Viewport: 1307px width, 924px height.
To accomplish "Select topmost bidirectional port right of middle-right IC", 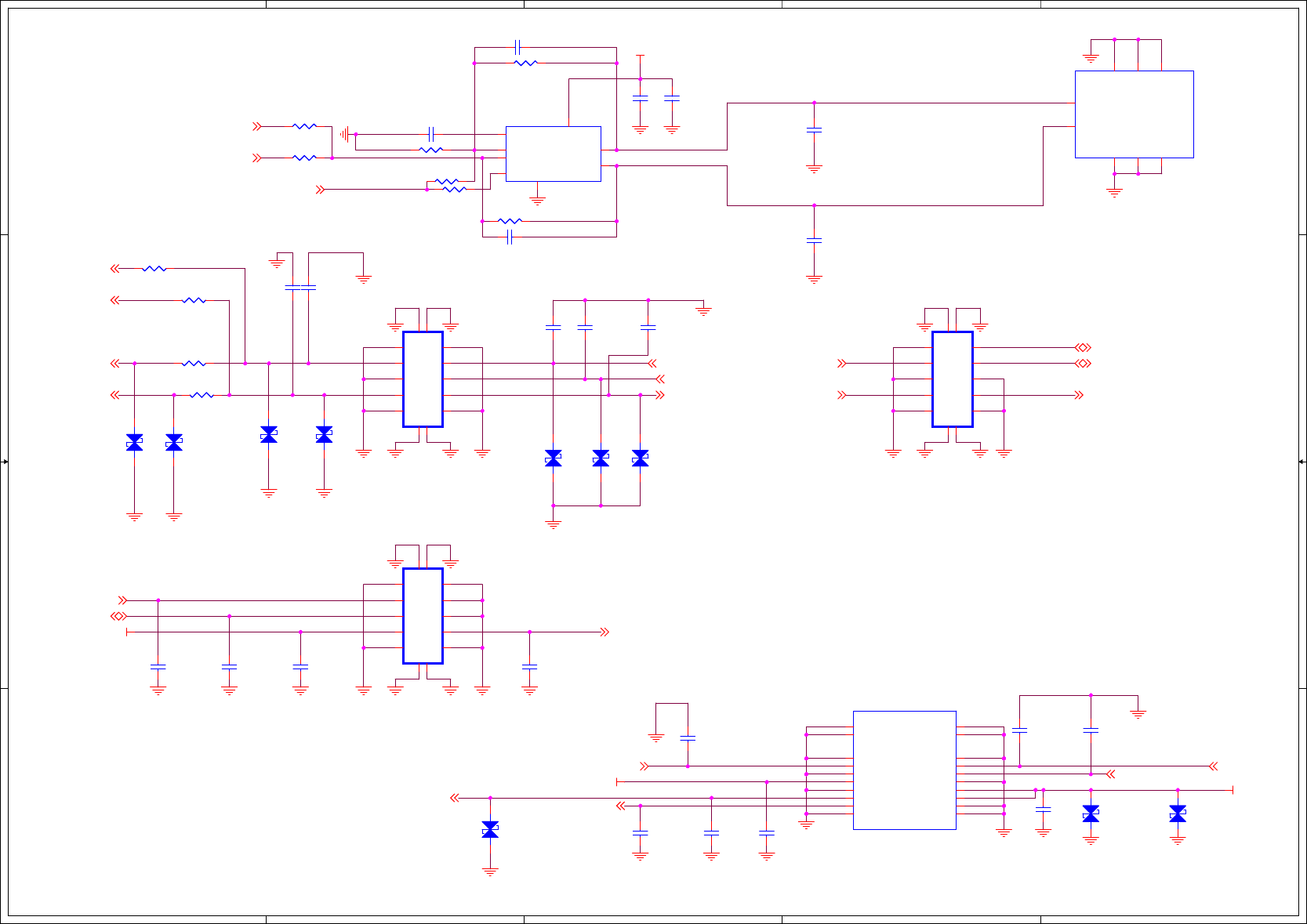I will pyautogui.click(x=1084, y=347).
